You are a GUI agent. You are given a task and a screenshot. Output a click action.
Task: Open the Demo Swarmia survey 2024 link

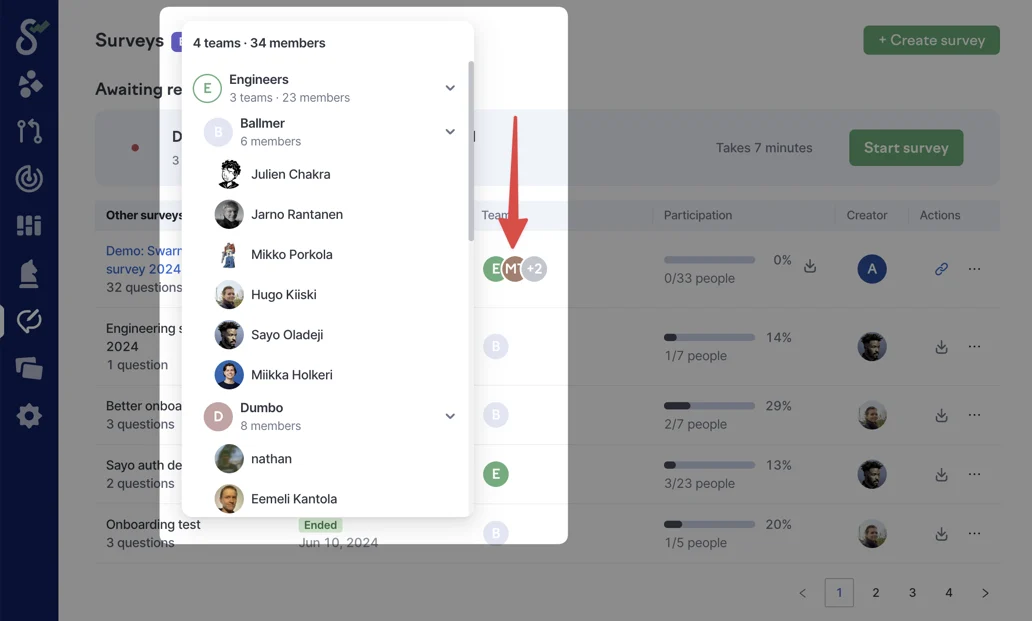[x=143, y=260]
